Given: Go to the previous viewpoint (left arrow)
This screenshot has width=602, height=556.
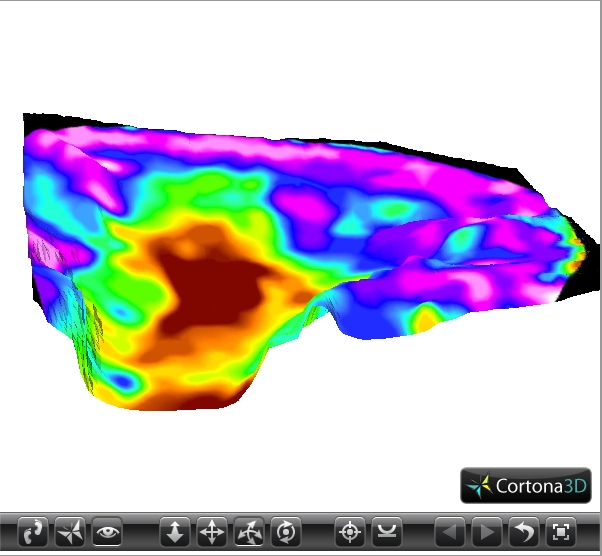Looking at the screenshot, I should coord(450,532).
